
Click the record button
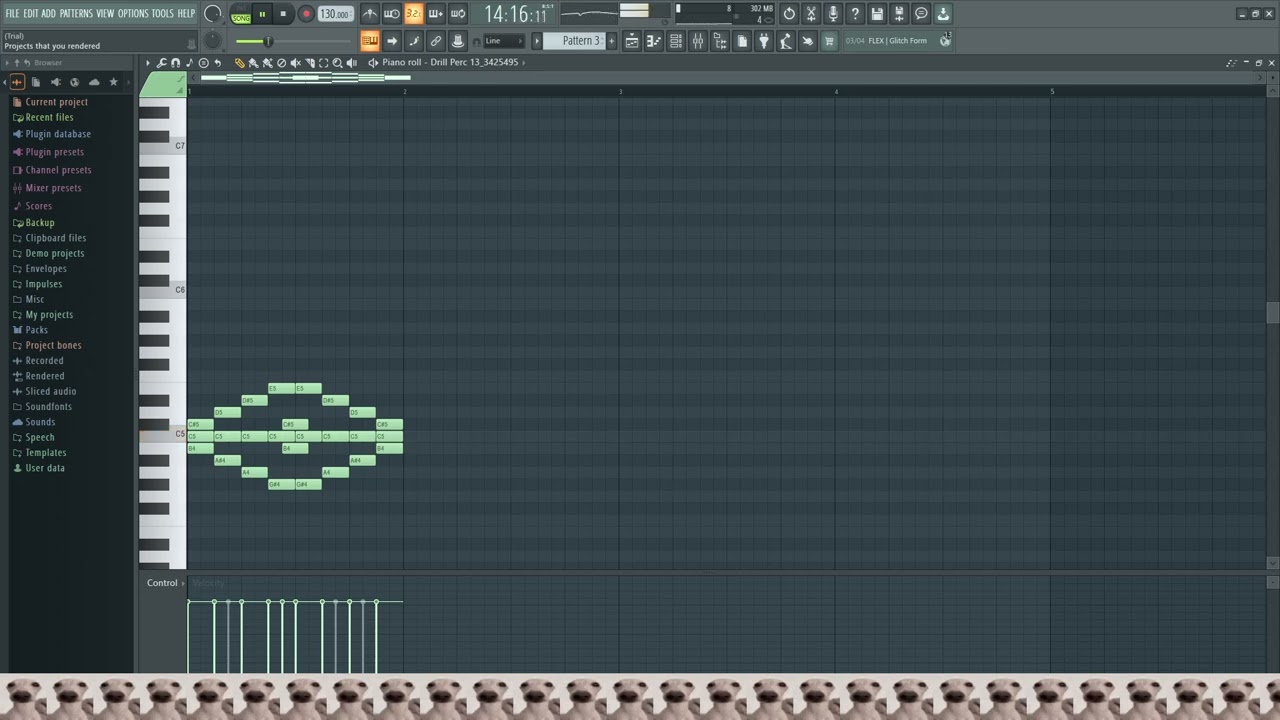click(x=306, y=14)
